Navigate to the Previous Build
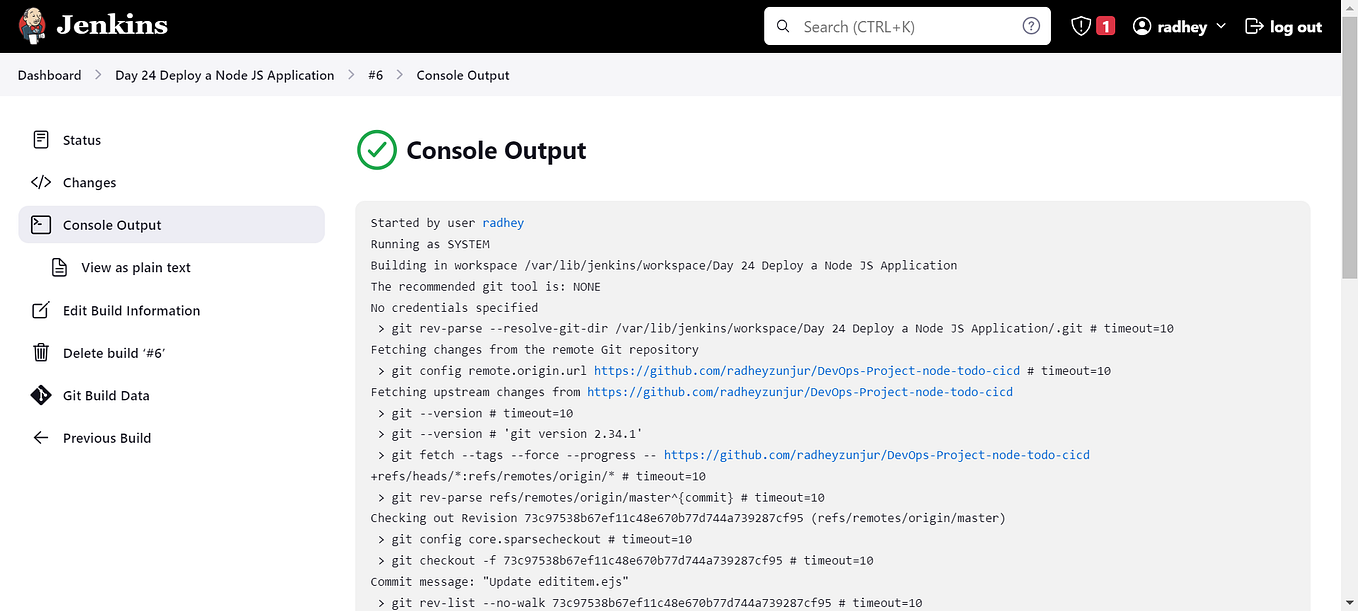 coord(106,438)
